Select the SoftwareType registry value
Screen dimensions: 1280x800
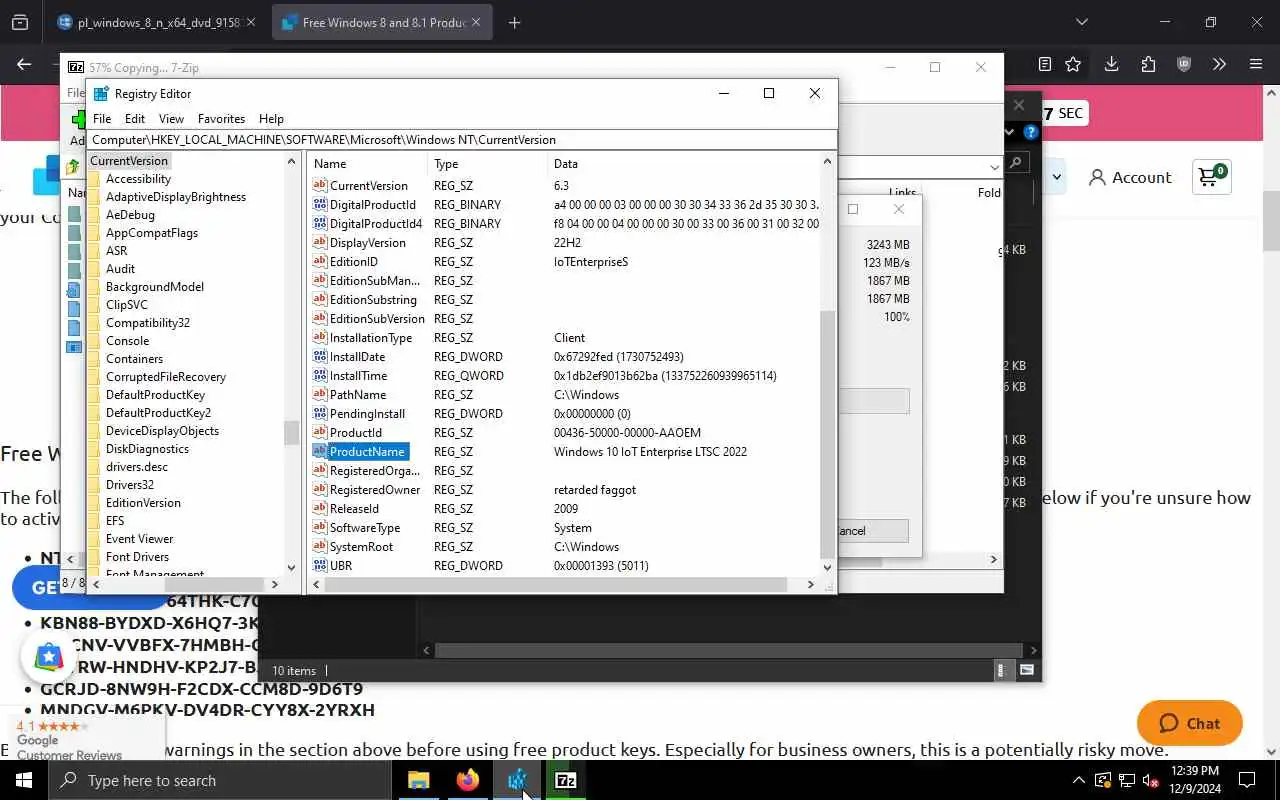coord(365,528)
